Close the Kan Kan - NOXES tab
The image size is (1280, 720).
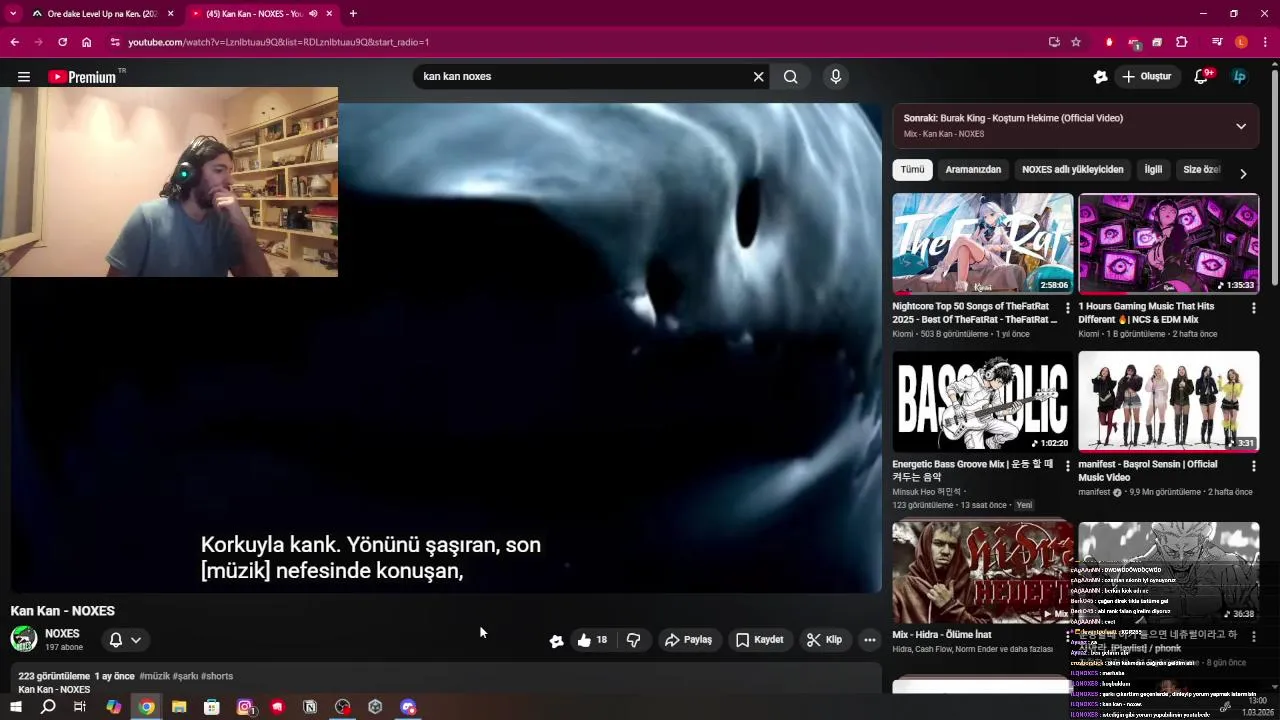click(329, 14)
